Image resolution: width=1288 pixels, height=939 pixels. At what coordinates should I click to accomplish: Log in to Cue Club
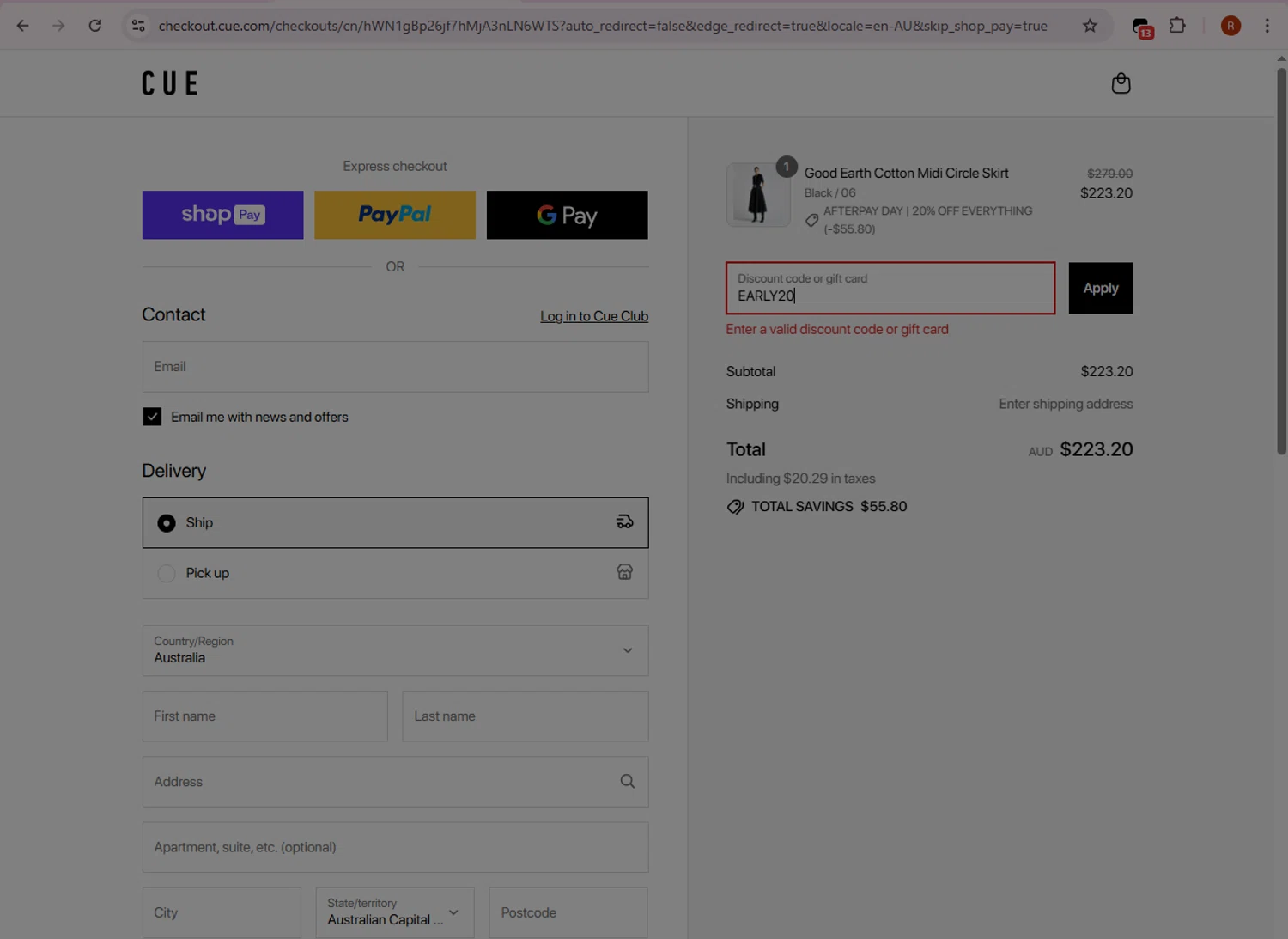594,316
